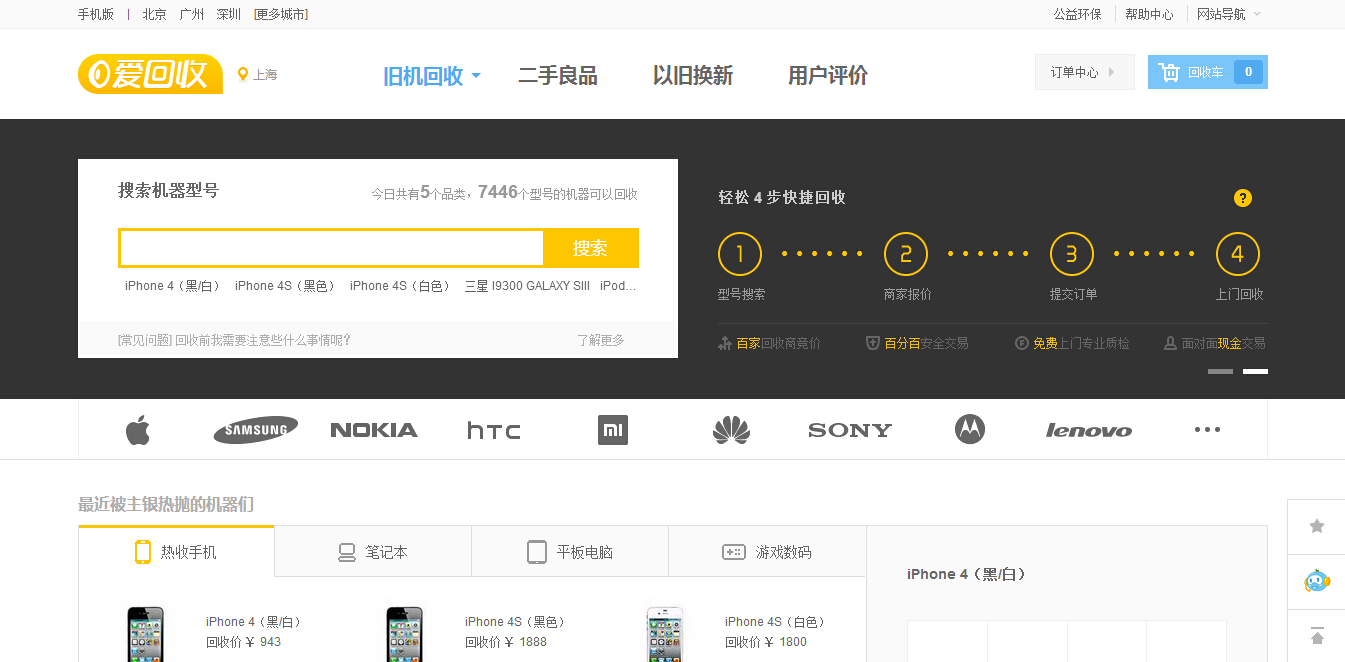Click the star favorite icon in the sidebar
1345x662 pixels.
click(1317, 526)
